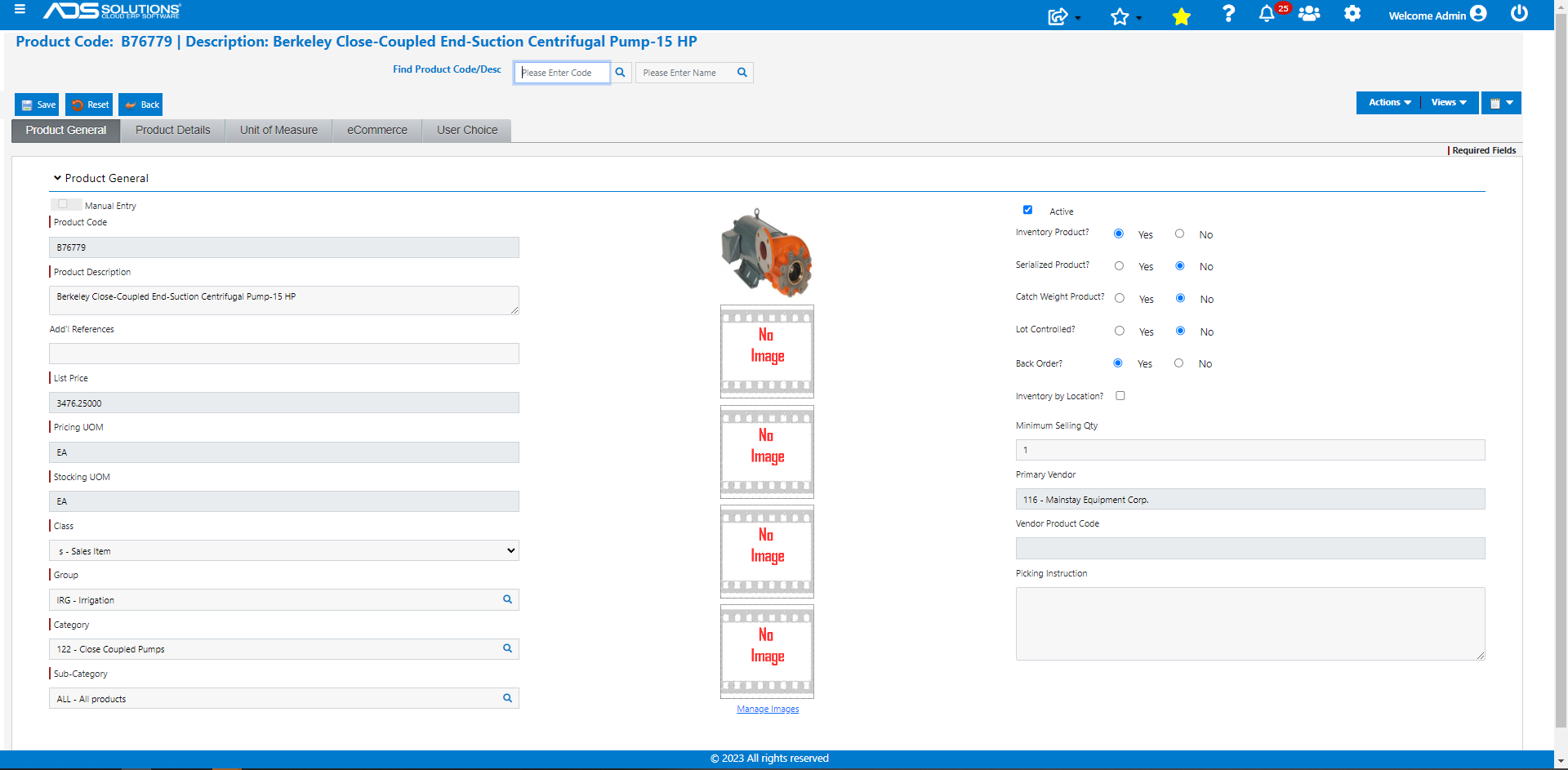This screenshot has width=1568, height=770.
Task: Open the Actions dropdown
Action: [x=1388, y=103]
